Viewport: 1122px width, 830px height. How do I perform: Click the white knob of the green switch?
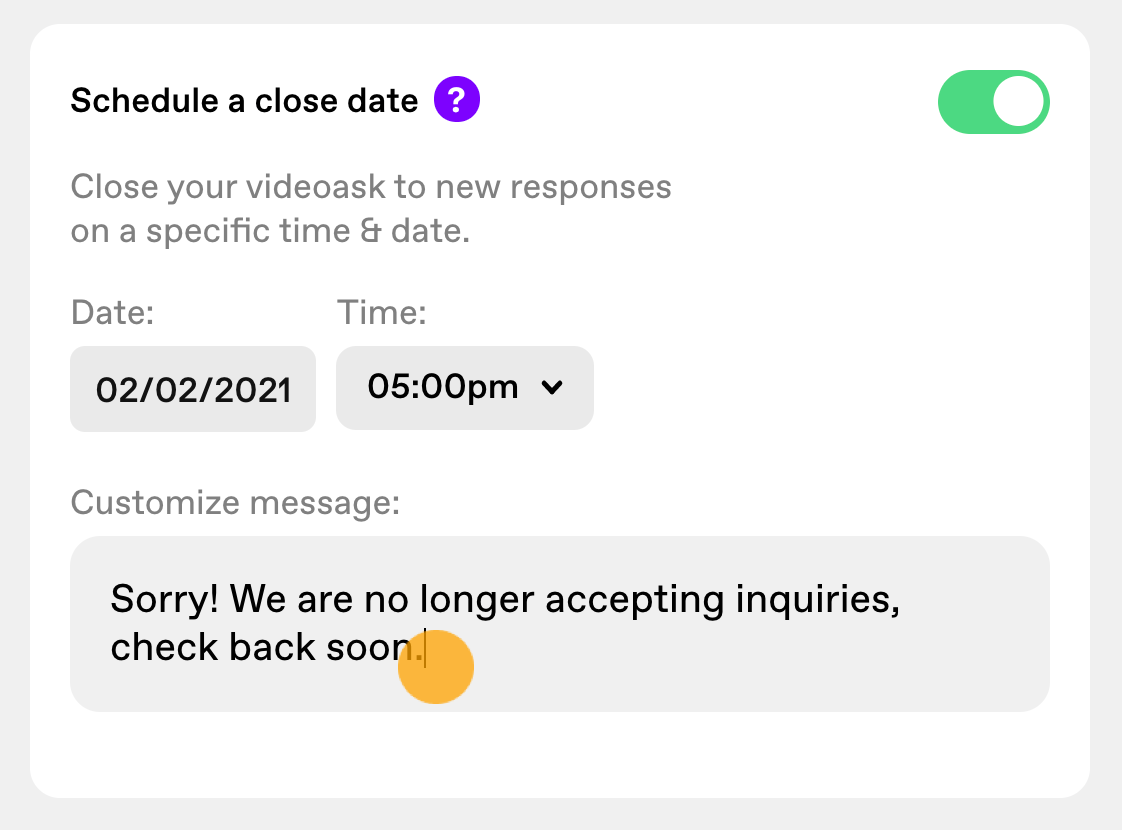tap(1018, 102)
